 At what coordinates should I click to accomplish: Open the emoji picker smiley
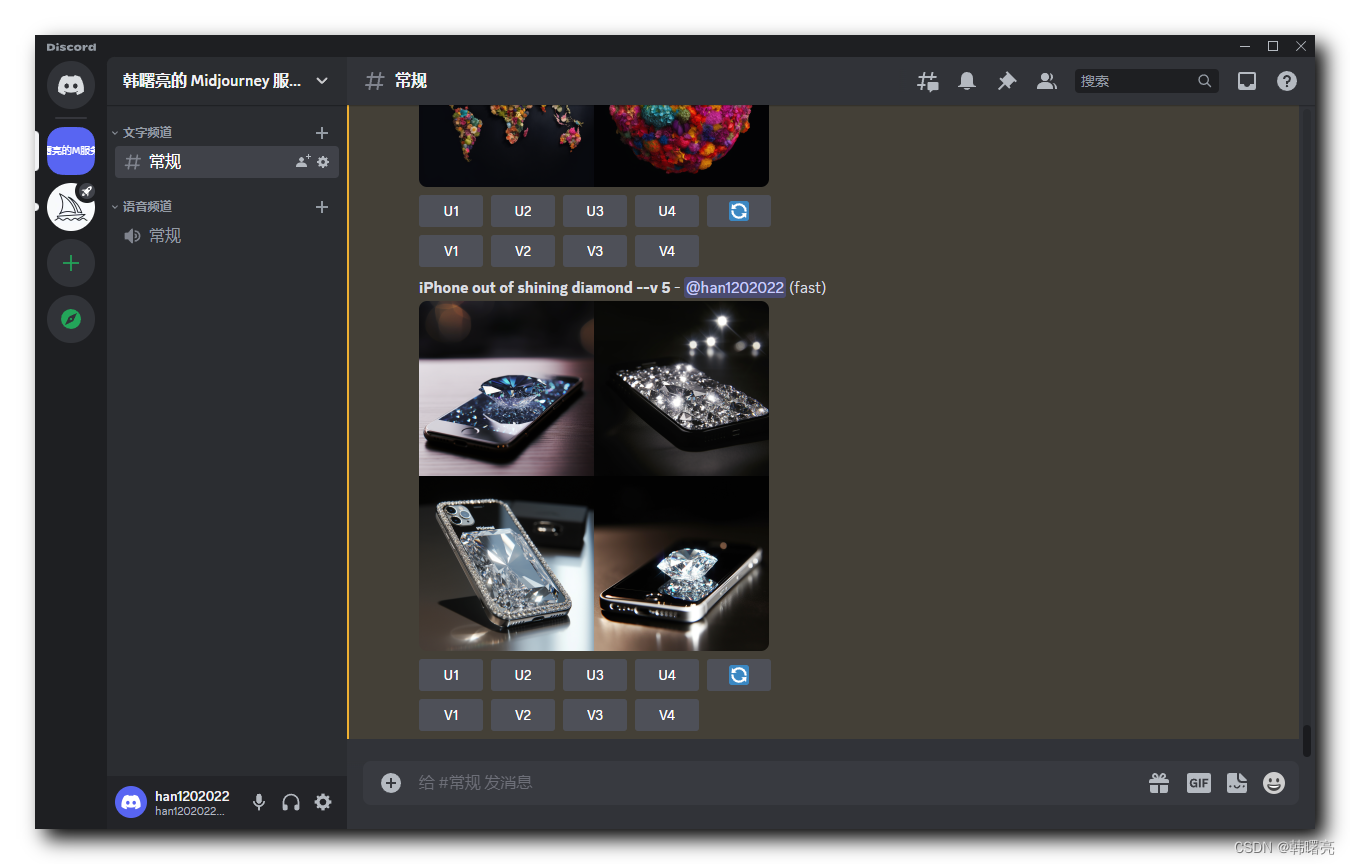1274,783
